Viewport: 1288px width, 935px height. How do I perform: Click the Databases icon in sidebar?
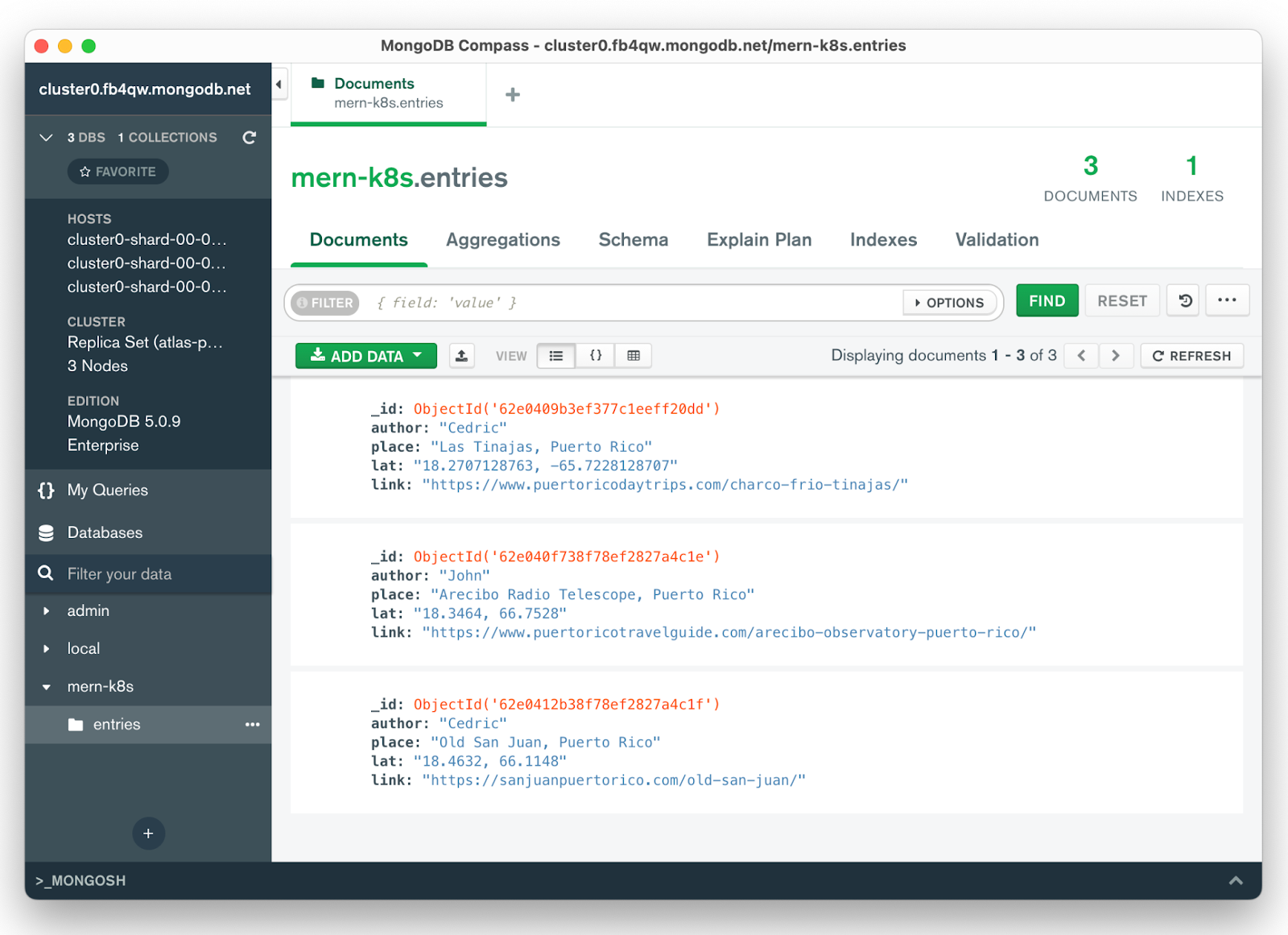[x=46, y=532]
